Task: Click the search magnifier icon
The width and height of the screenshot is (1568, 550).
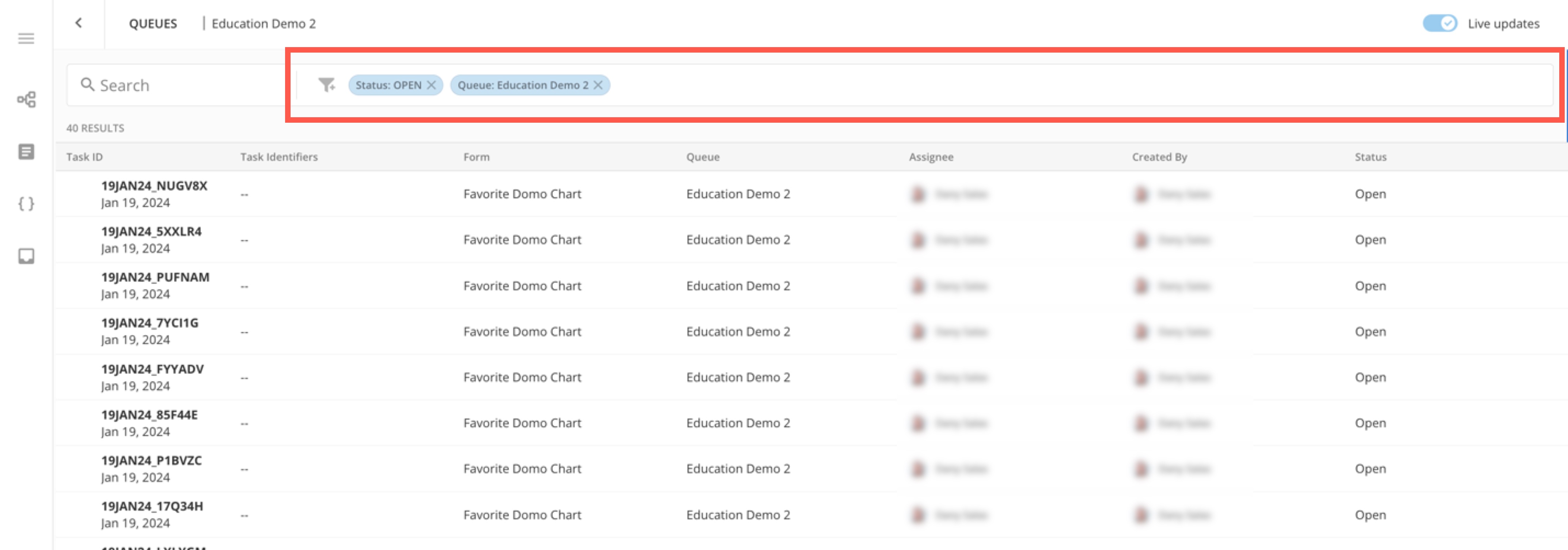Action: (x=88, y=85)
